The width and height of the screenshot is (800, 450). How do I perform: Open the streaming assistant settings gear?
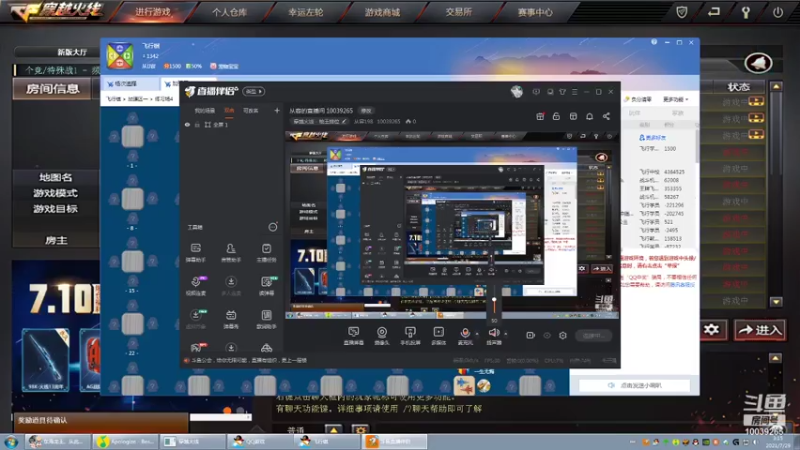coord(563,335)
